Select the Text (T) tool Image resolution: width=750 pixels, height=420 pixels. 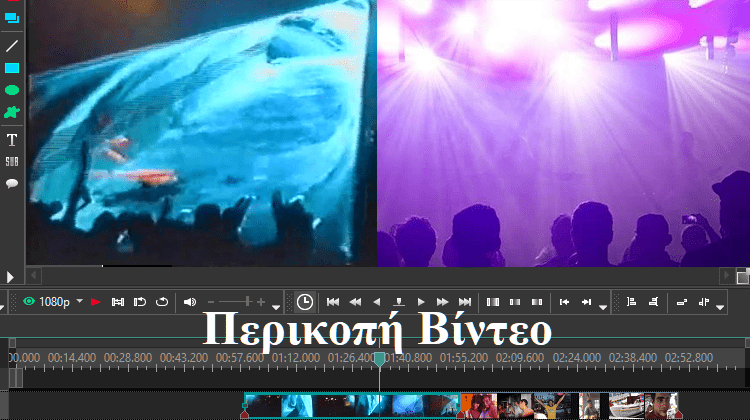point(12,140)
